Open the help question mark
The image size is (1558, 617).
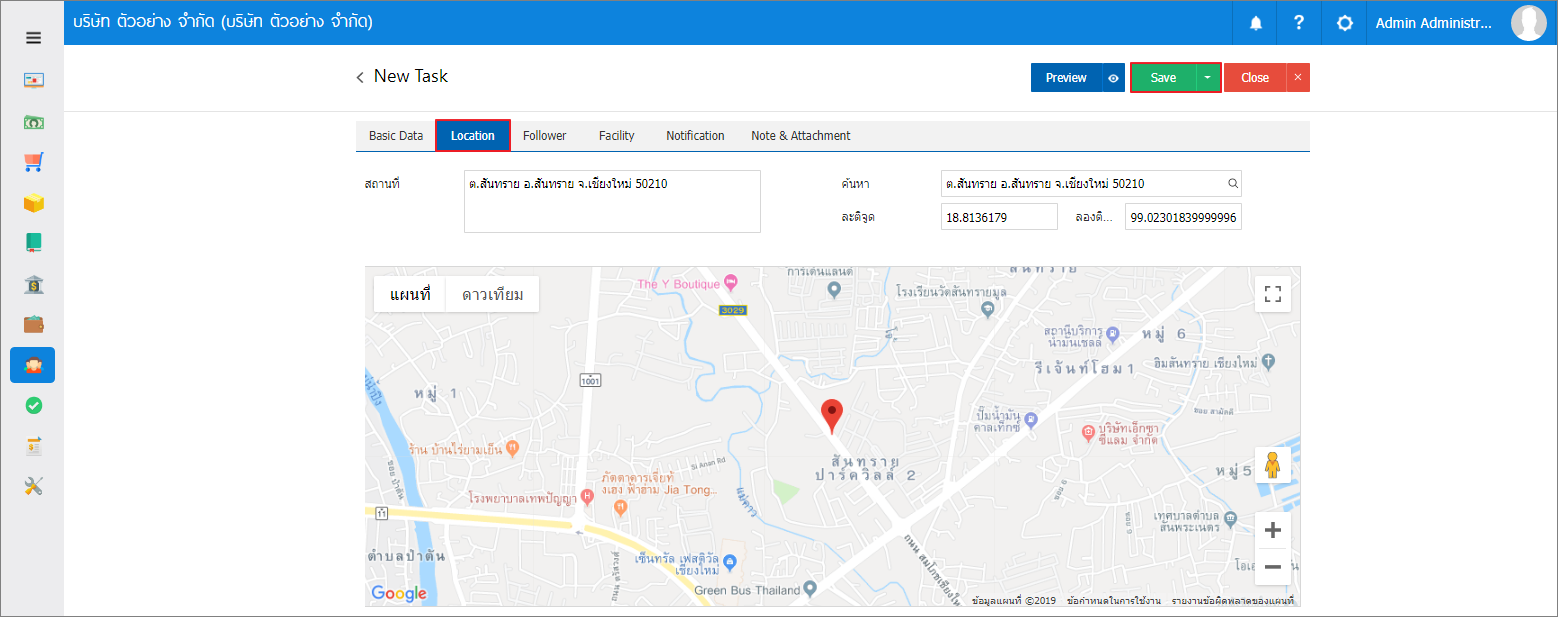[1299, 22]
